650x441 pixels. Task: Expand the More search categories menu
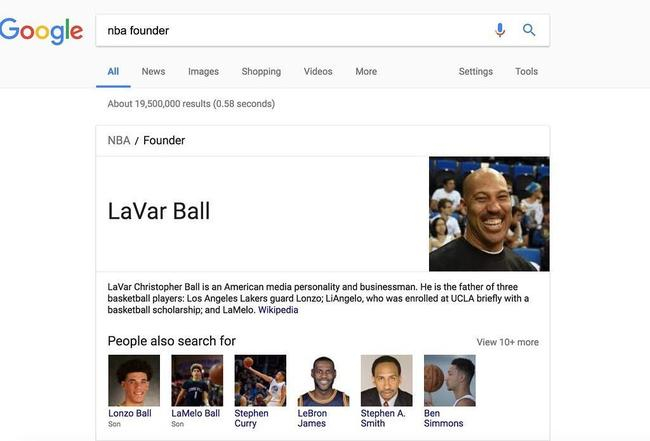coord(366,71)
